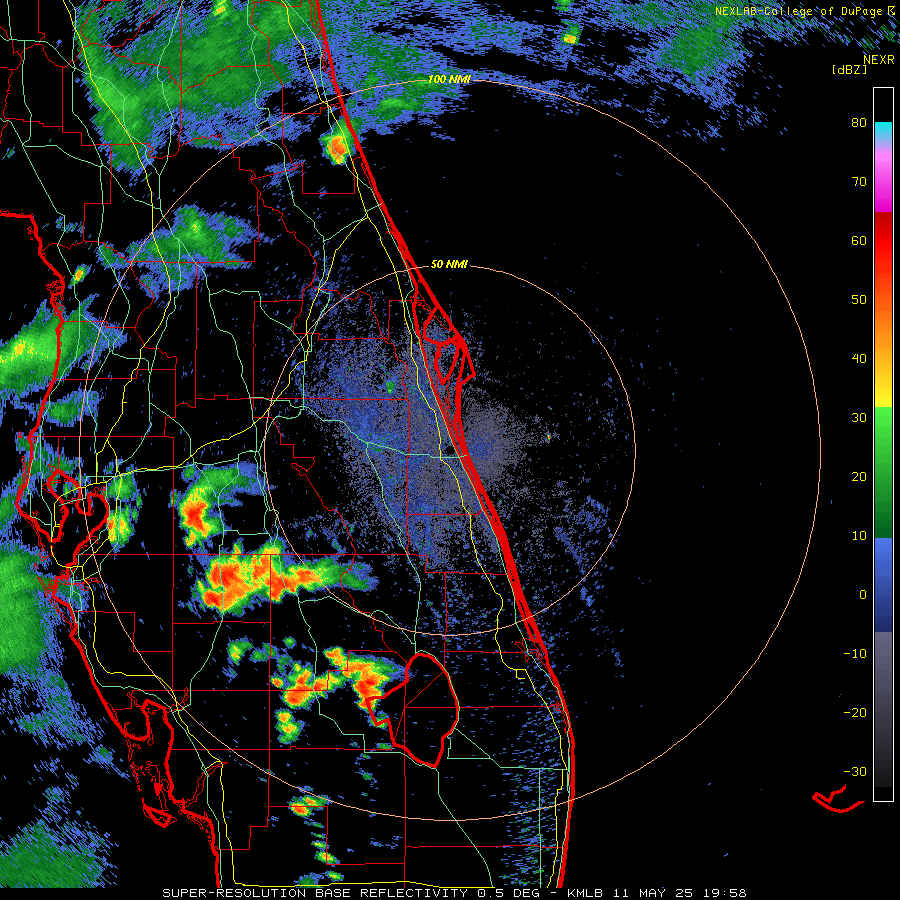This screenshot has height=900, width=900.
Task: Click the NEXLAB-College of DuPage text
Action: pyautogui.click(x=798, y=11)
